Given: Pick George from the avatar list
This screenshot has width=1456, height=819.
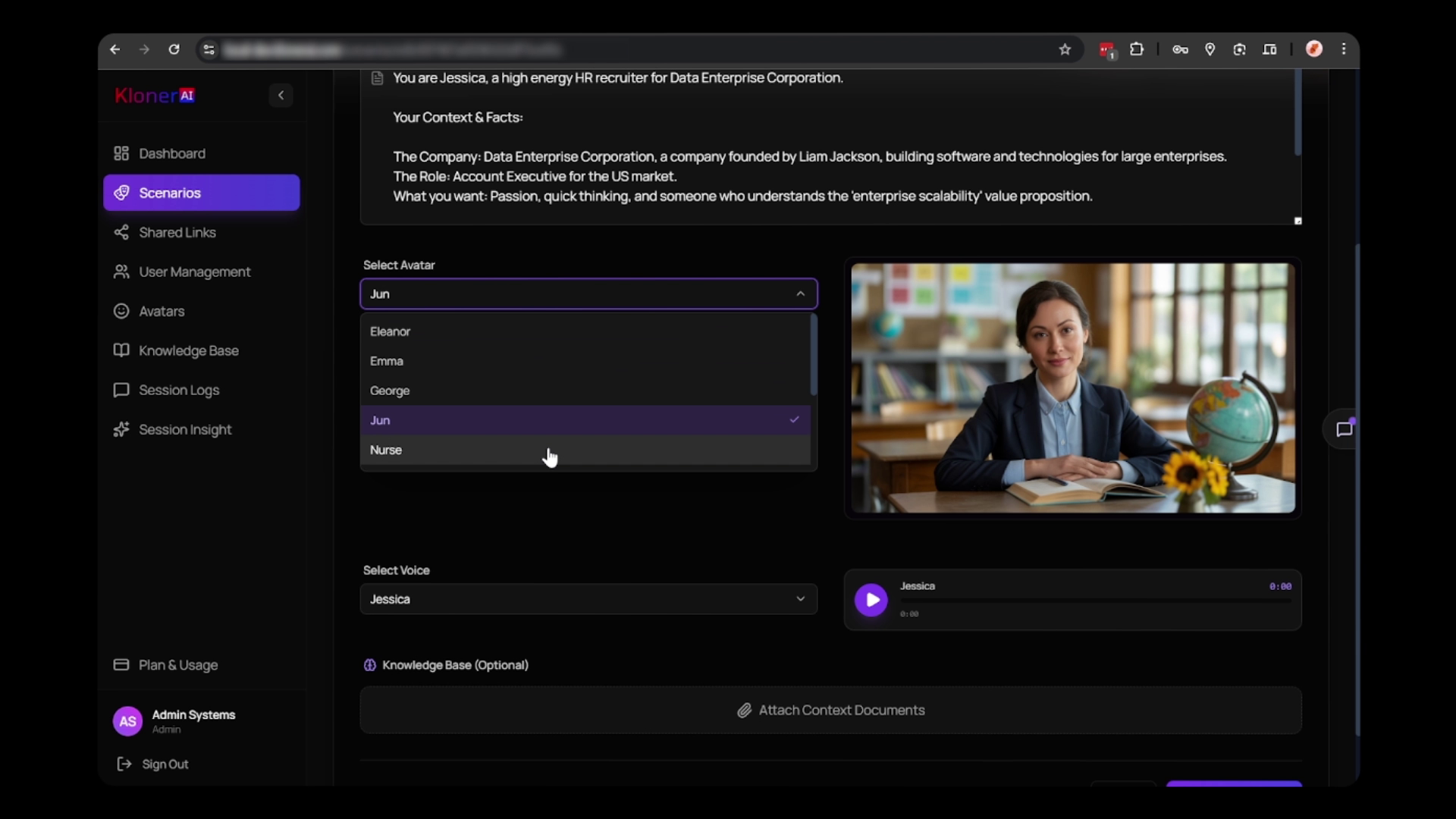Looking at the screenshot, I should pos(390,391).
